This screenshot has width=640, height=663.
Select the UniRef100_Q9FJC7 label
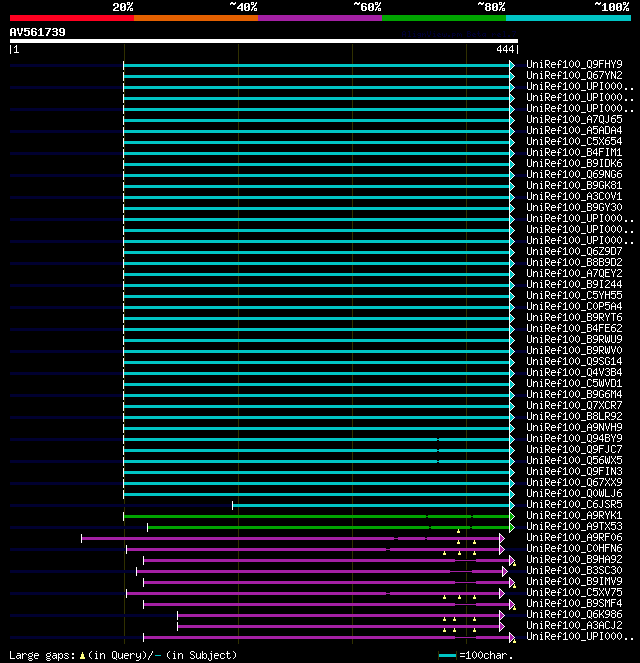pyautogui.click(x=574, y=449)
